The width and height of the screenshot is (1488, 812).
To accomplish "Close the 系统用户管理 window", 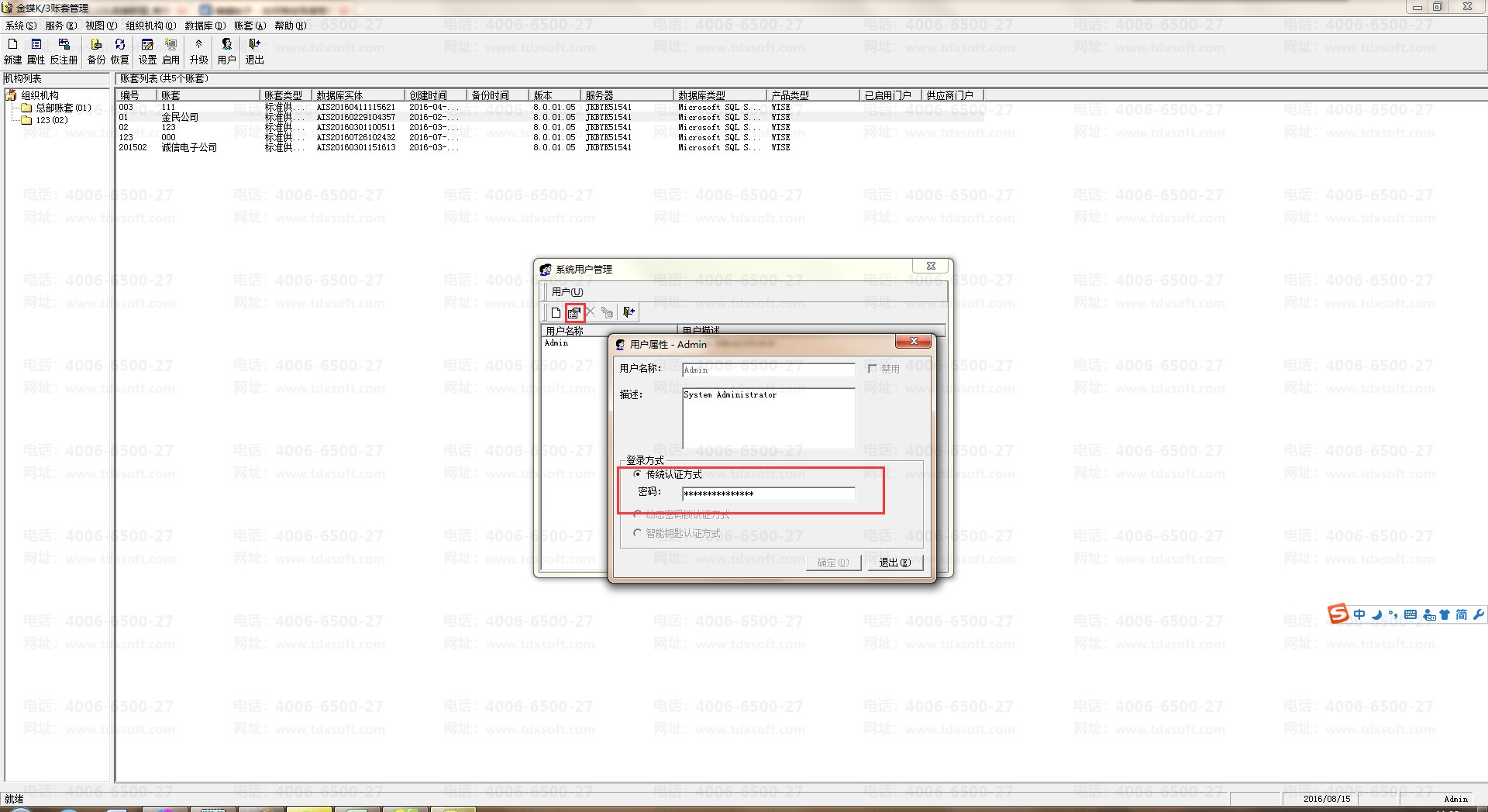I will point(931,266).
